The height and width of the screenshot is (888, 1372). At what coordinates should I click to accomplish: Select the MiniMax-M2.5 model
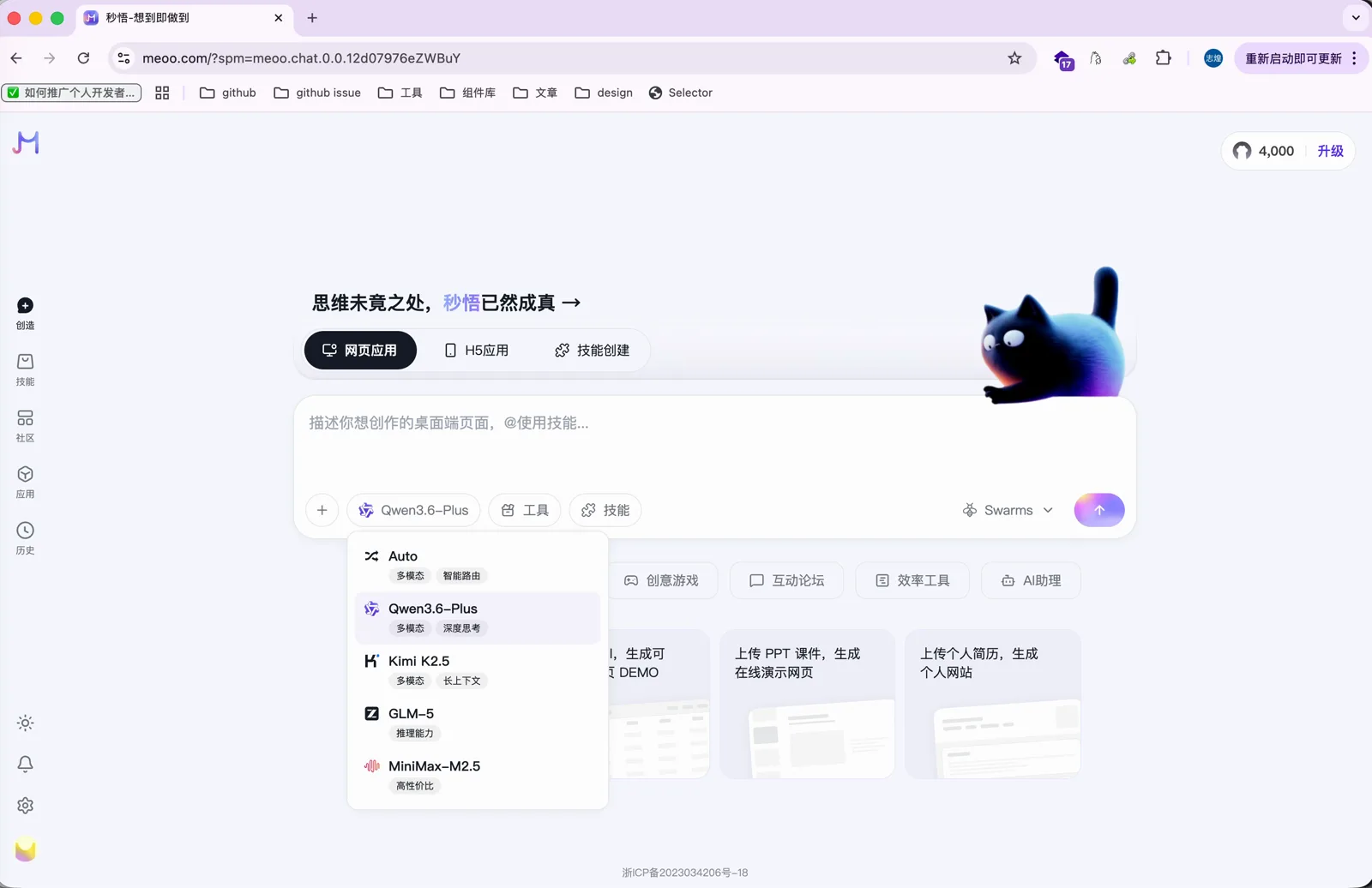click(x=478, y=775)
